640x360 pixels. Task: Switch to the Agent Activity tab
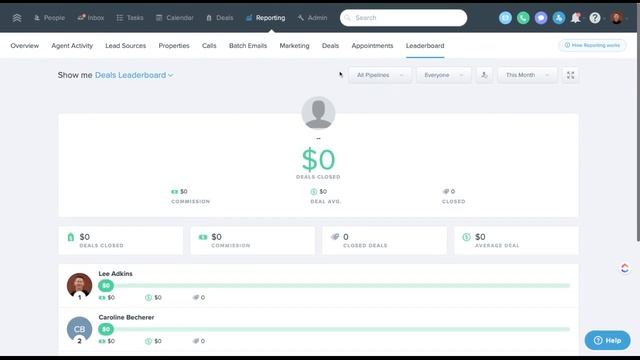click(72, 46)
